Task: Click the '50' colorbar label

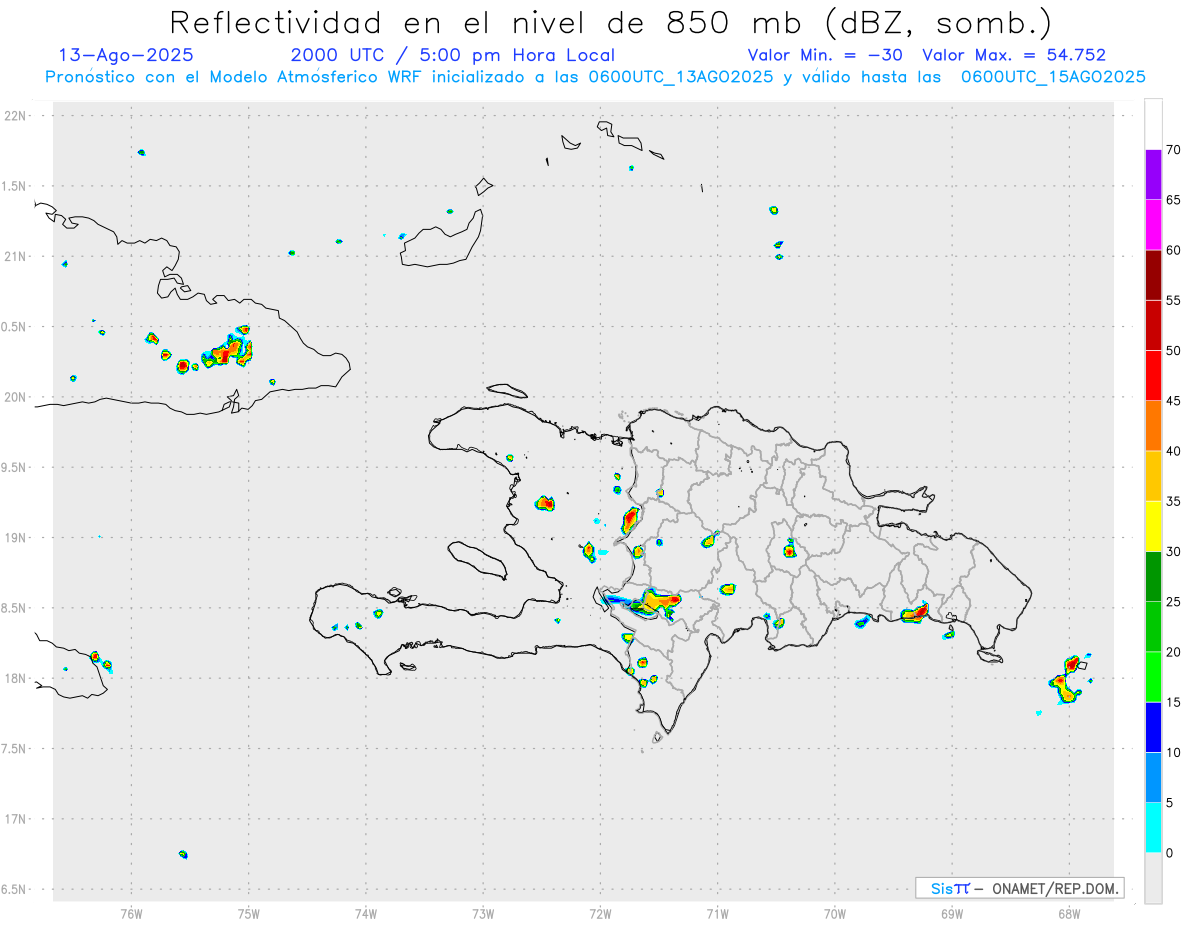Action: (1173, 350)
